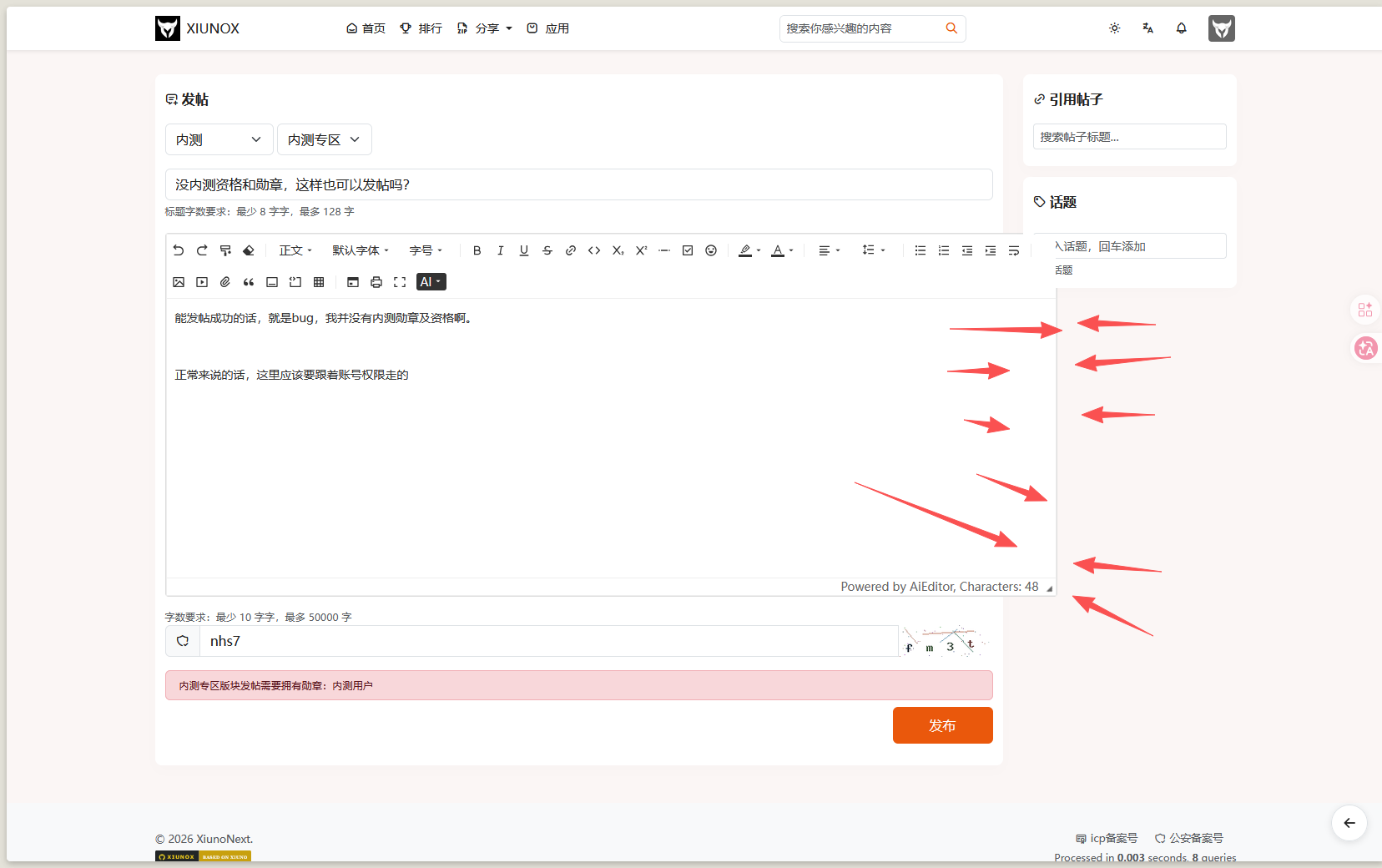Open 应用 in top navigation
Viewport: 1382px width, 868px height.
pyautogui.click(x=548, y=28)
